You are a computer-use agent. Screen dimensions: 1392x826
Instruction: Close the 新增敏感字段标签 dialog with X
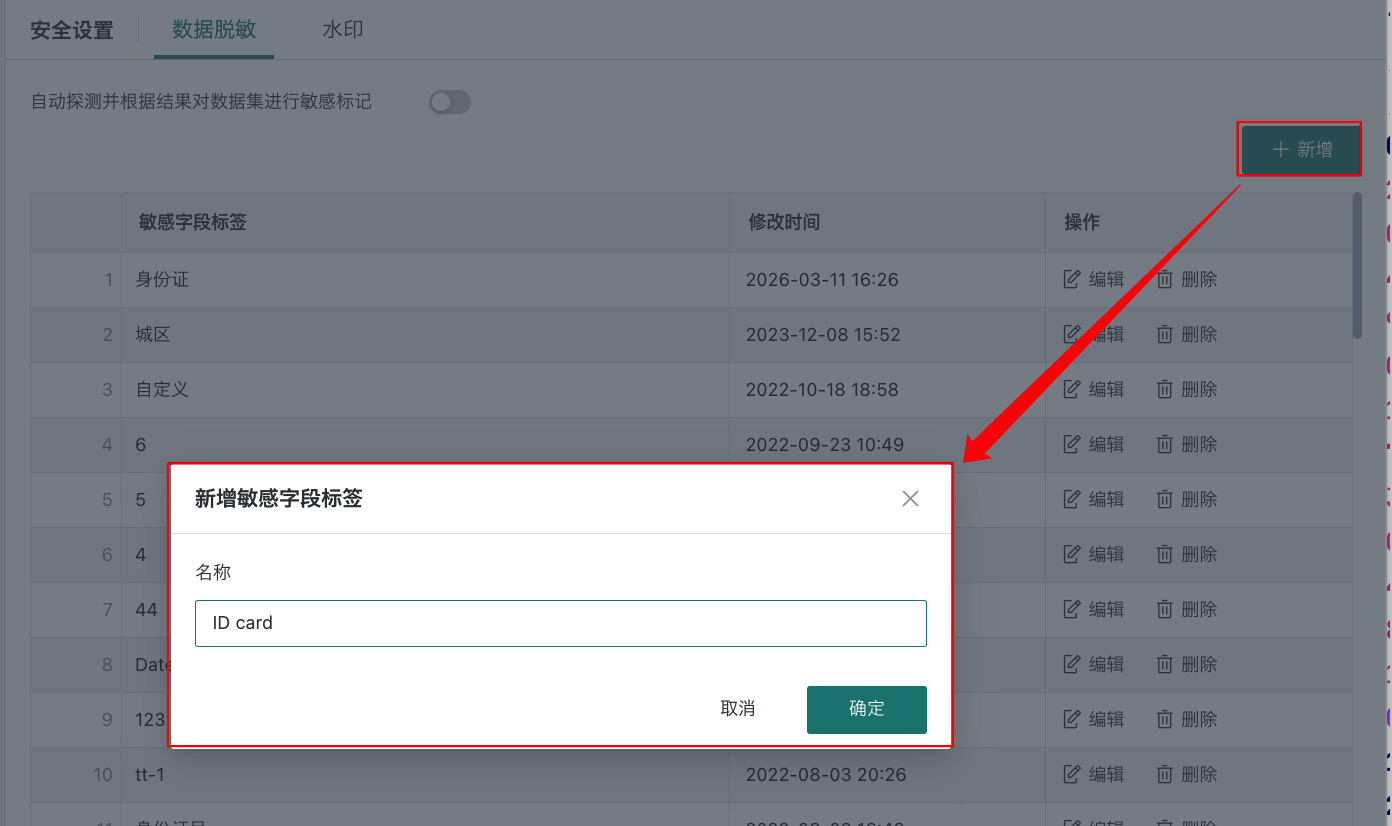[x=910, y=499]
